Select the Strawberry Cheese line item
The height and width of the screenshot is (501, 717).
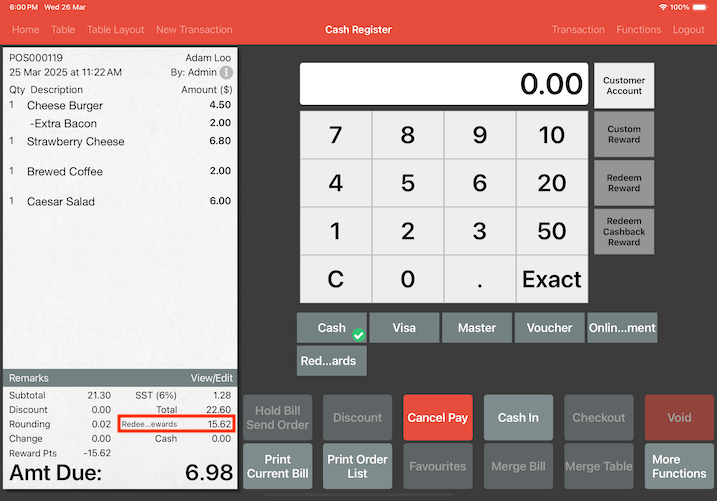(x=120, y=141)
